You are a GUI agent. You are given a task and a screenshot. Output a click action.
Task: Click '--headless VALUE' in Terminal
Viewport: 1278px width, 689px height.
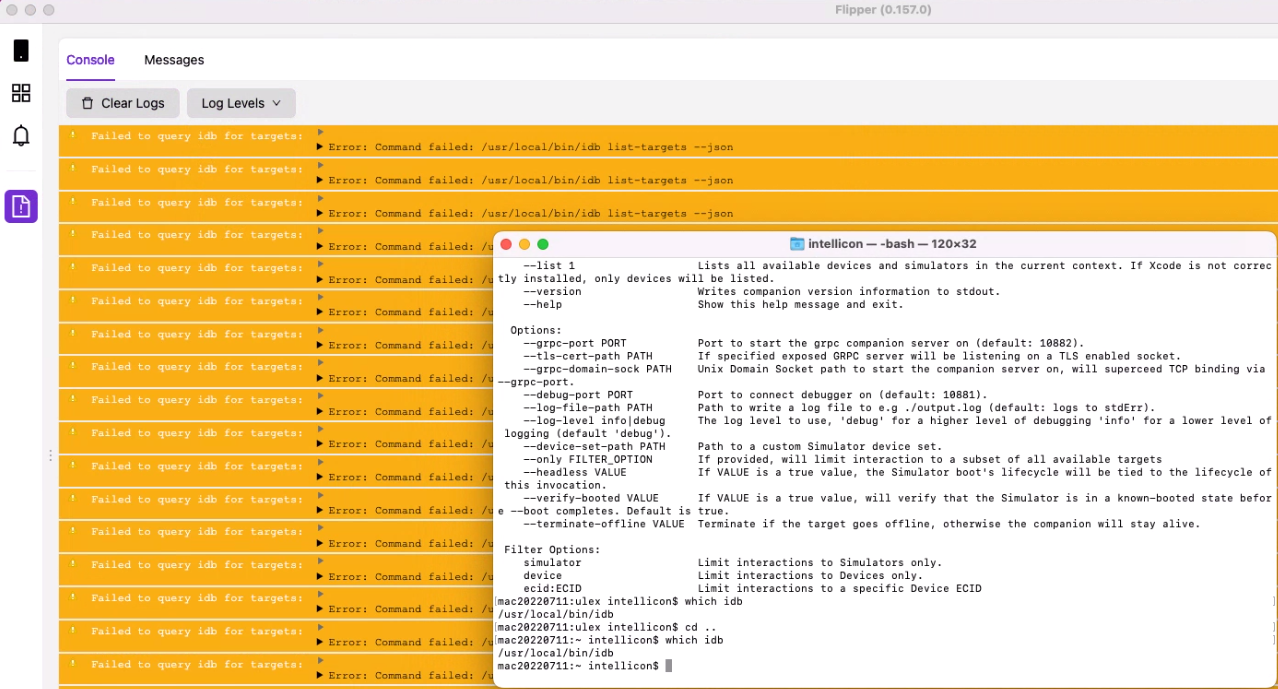(575, 473)
